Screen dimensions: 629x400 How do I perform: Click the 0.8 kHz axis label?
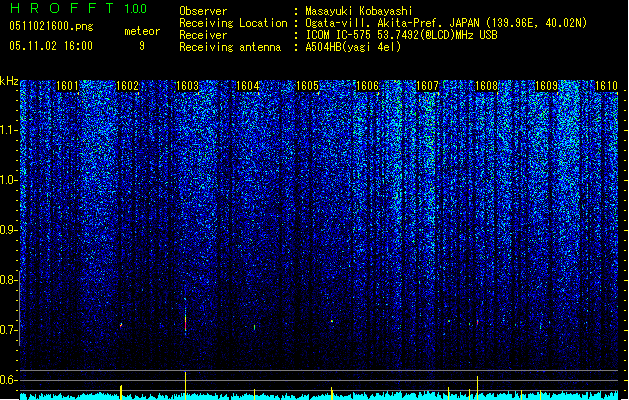(x=9, y=280)
